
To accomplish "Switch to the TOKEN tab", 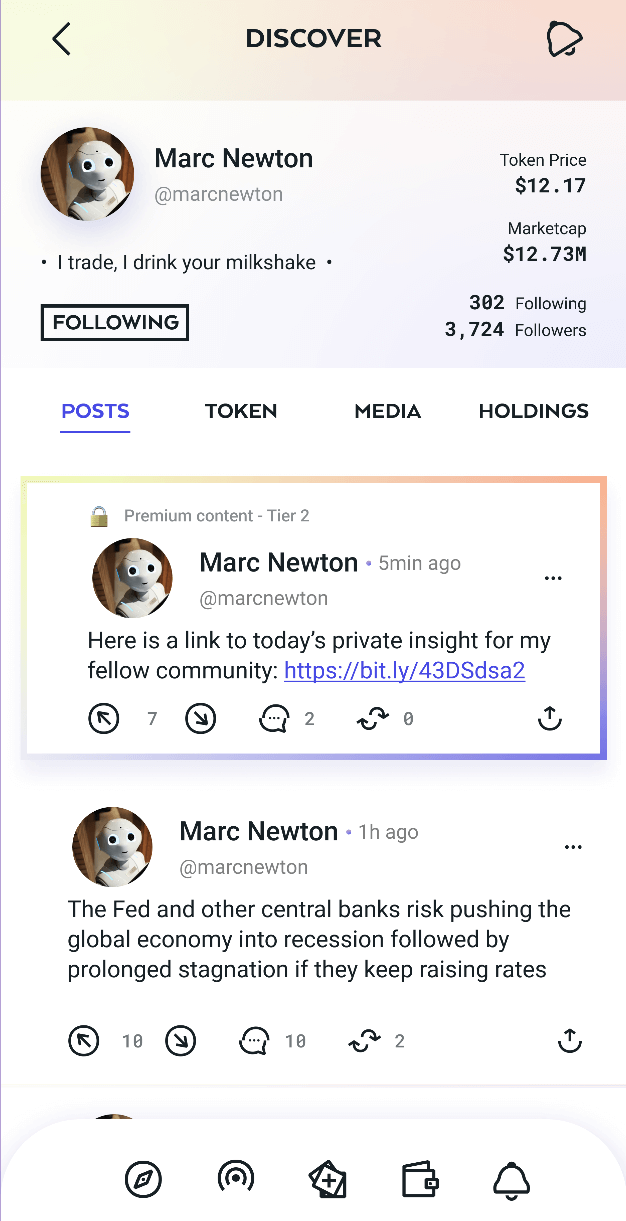I will [x=241, y=411].
